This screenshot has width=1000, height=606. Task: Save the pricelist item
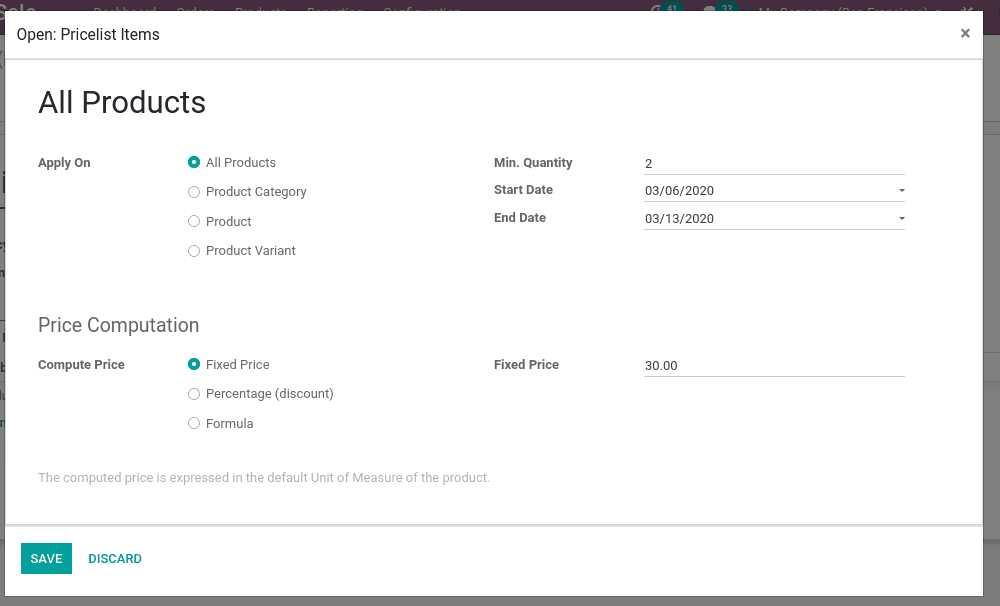pos(47,559)
